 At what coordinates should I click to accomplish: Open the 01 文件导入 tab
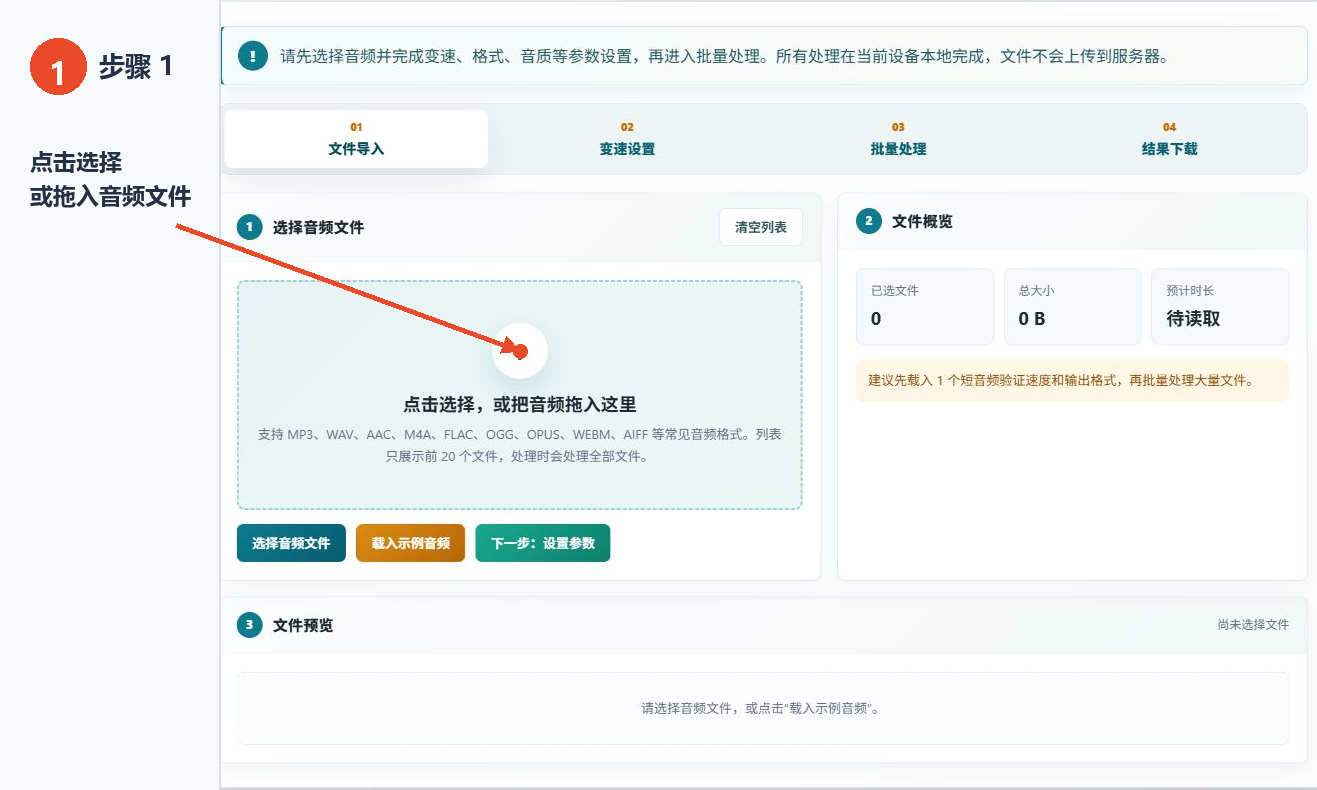tap(356, 139)
